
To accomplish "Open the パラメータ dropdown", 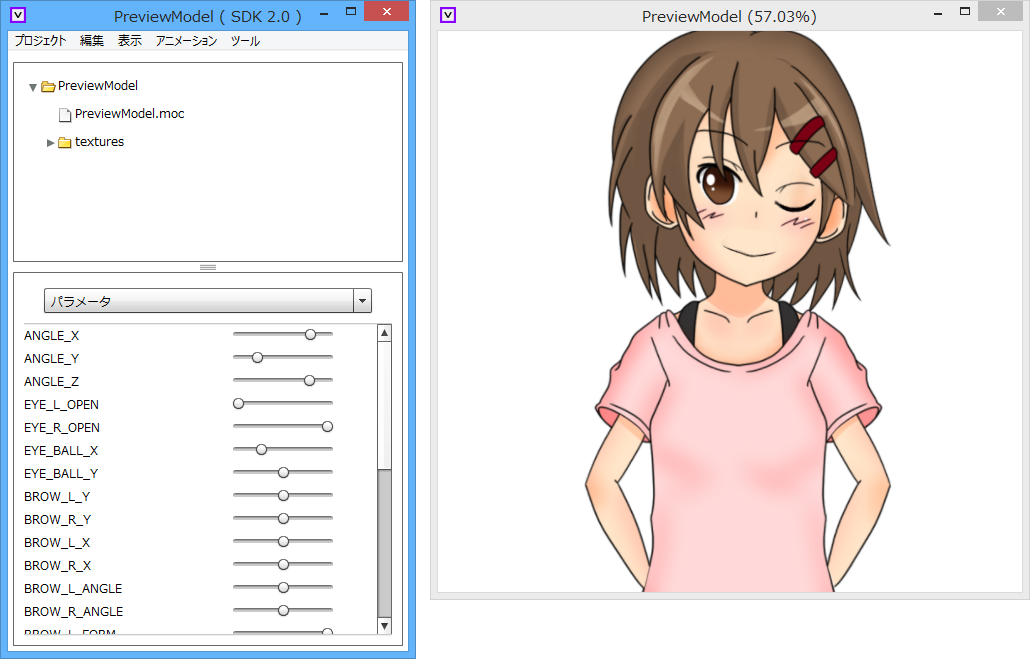I will click(x=362, y=300).
